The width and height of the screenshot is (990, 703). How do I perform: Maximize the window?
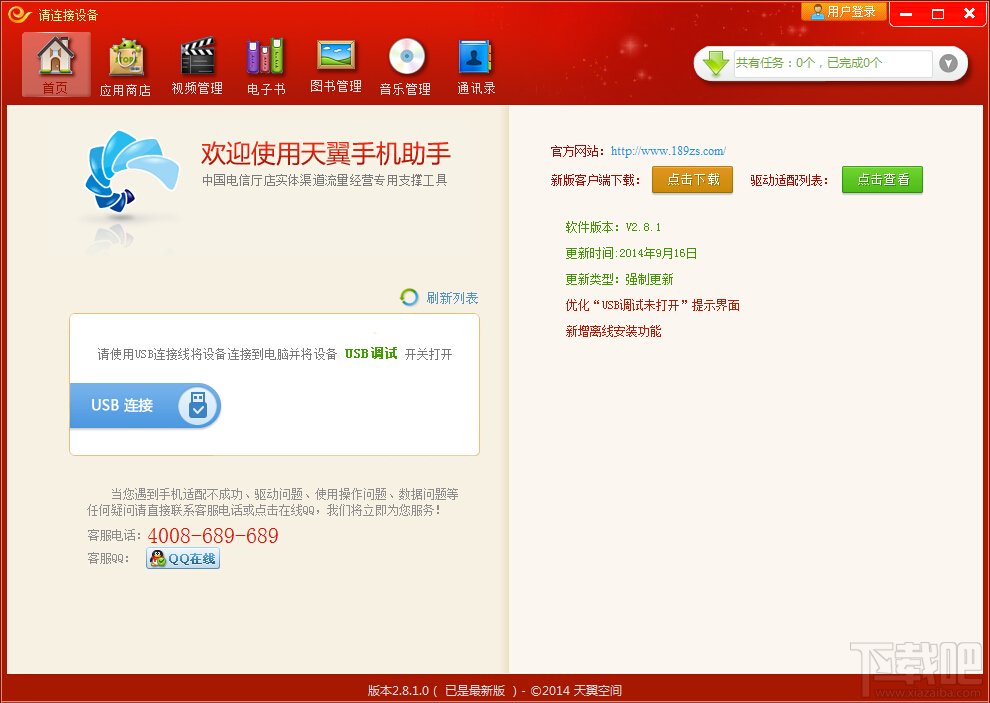pos(938,14)
